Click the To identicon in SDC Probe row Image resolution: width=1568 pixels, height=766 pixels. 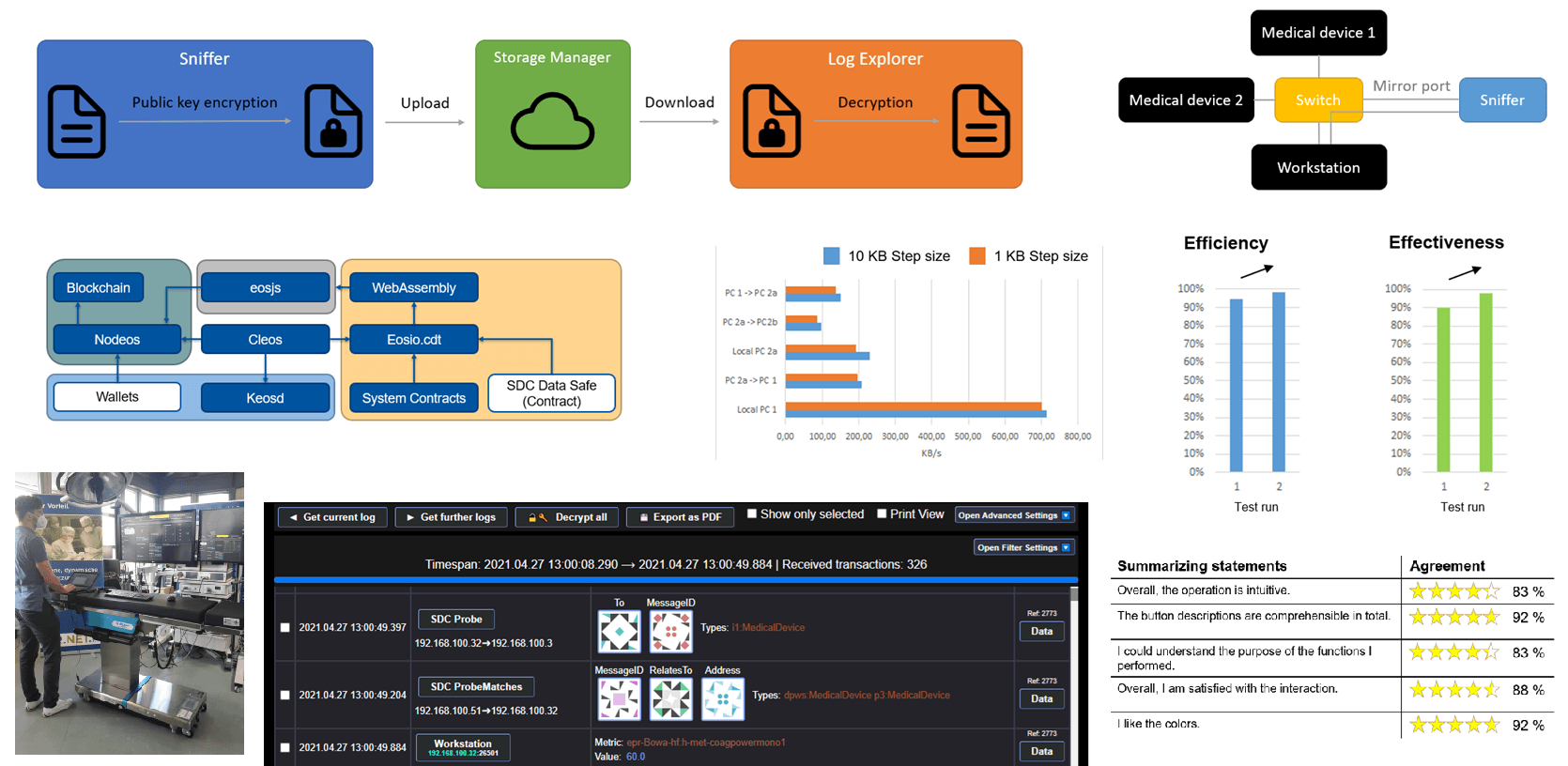pyautogui.click(x=620, y=632)
